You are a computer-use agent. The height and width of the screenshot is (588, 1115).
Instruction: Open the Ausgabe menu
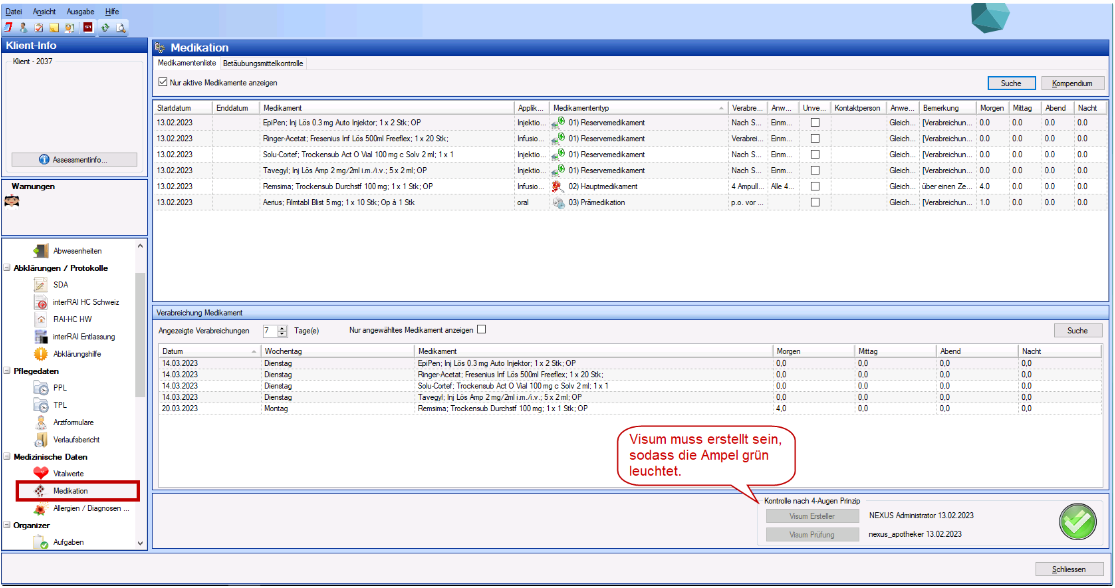(x=80, y=9)
